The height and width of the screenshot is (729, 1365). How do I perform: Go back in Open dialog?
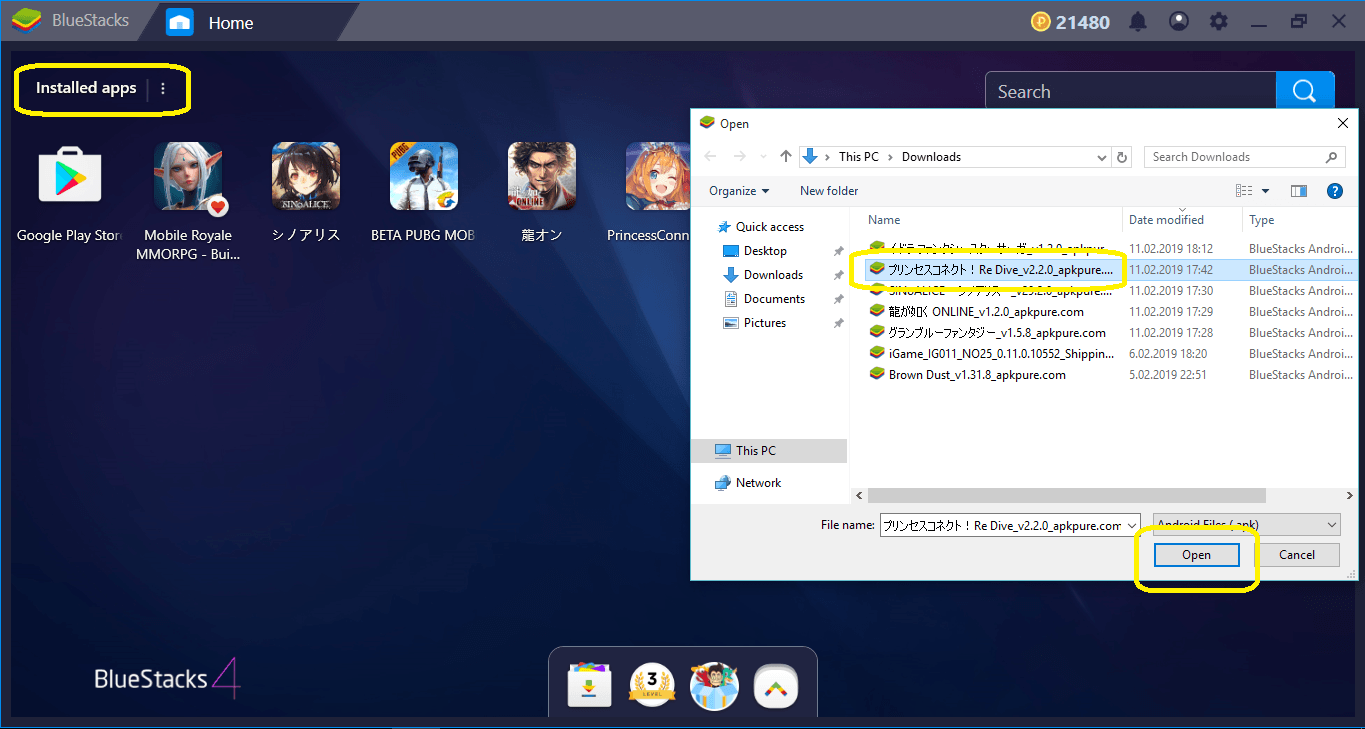point(711,157)
